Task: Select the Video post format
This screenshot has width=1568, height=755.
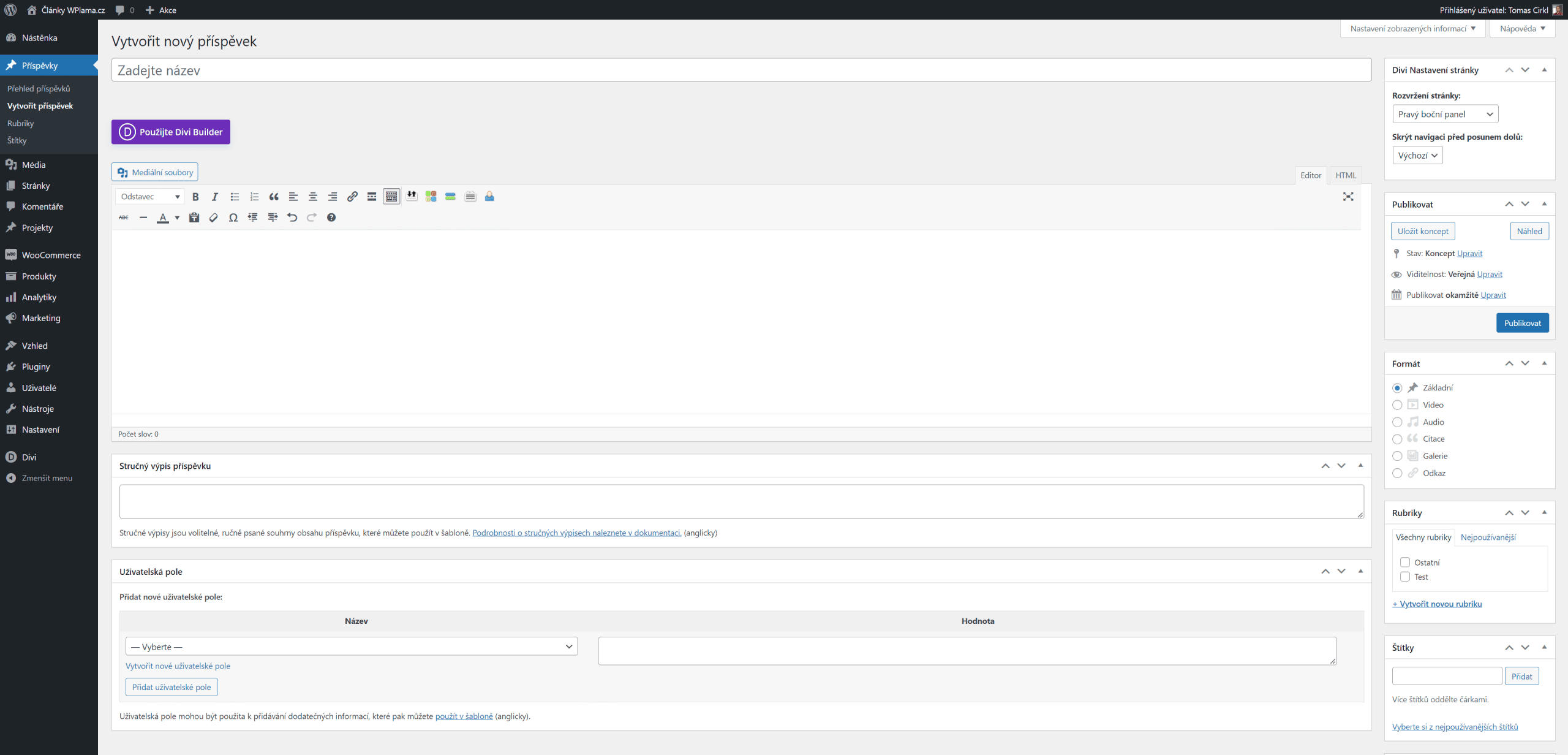Action: coord(1397,405)
